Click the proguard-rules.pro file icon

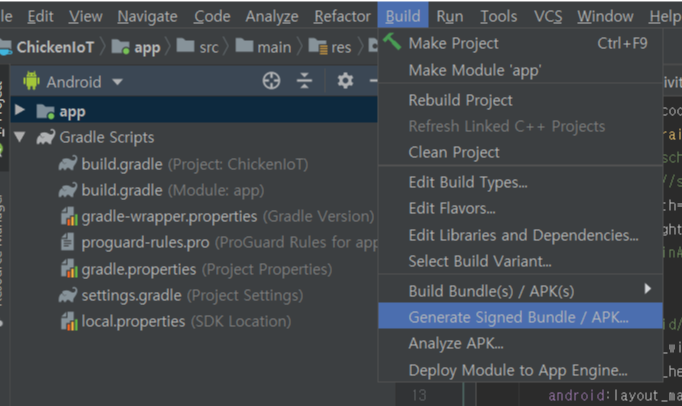67,242
